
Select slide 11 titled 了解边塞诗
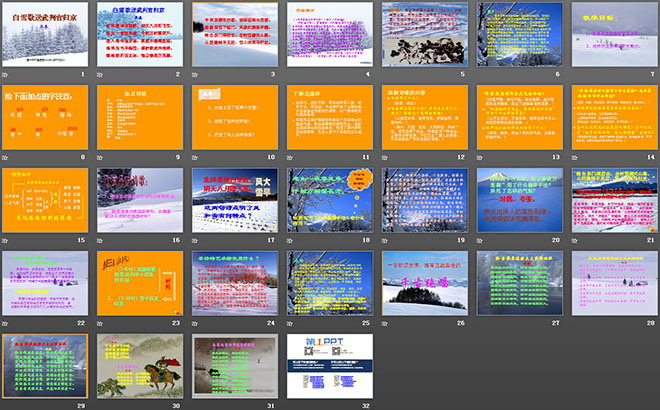(x=327, y=117)
